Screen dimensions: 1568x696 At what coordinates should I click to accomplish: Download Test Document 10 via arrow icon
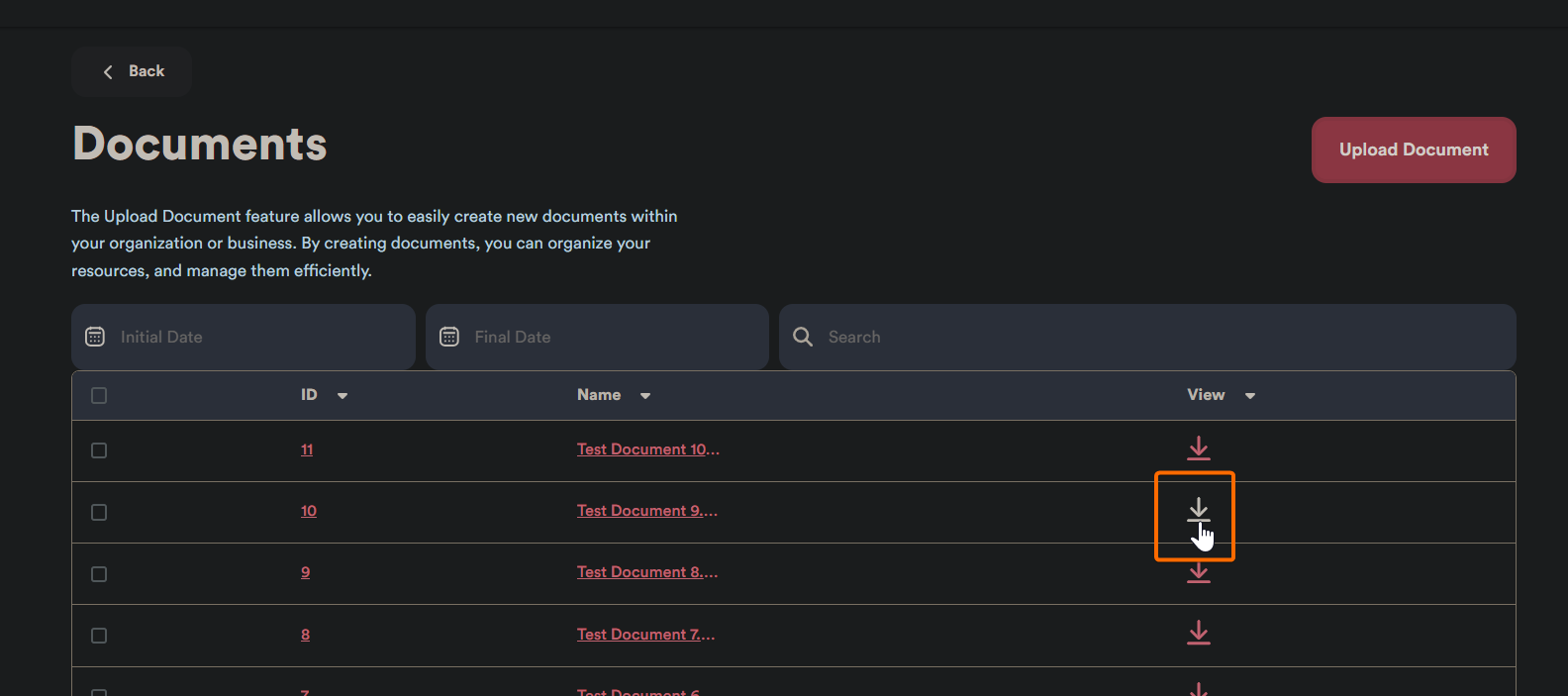[1198, 448]
